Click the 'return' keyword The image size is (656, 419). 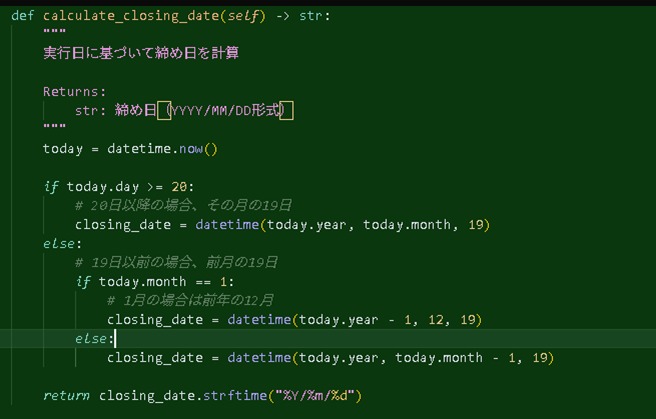66,396
